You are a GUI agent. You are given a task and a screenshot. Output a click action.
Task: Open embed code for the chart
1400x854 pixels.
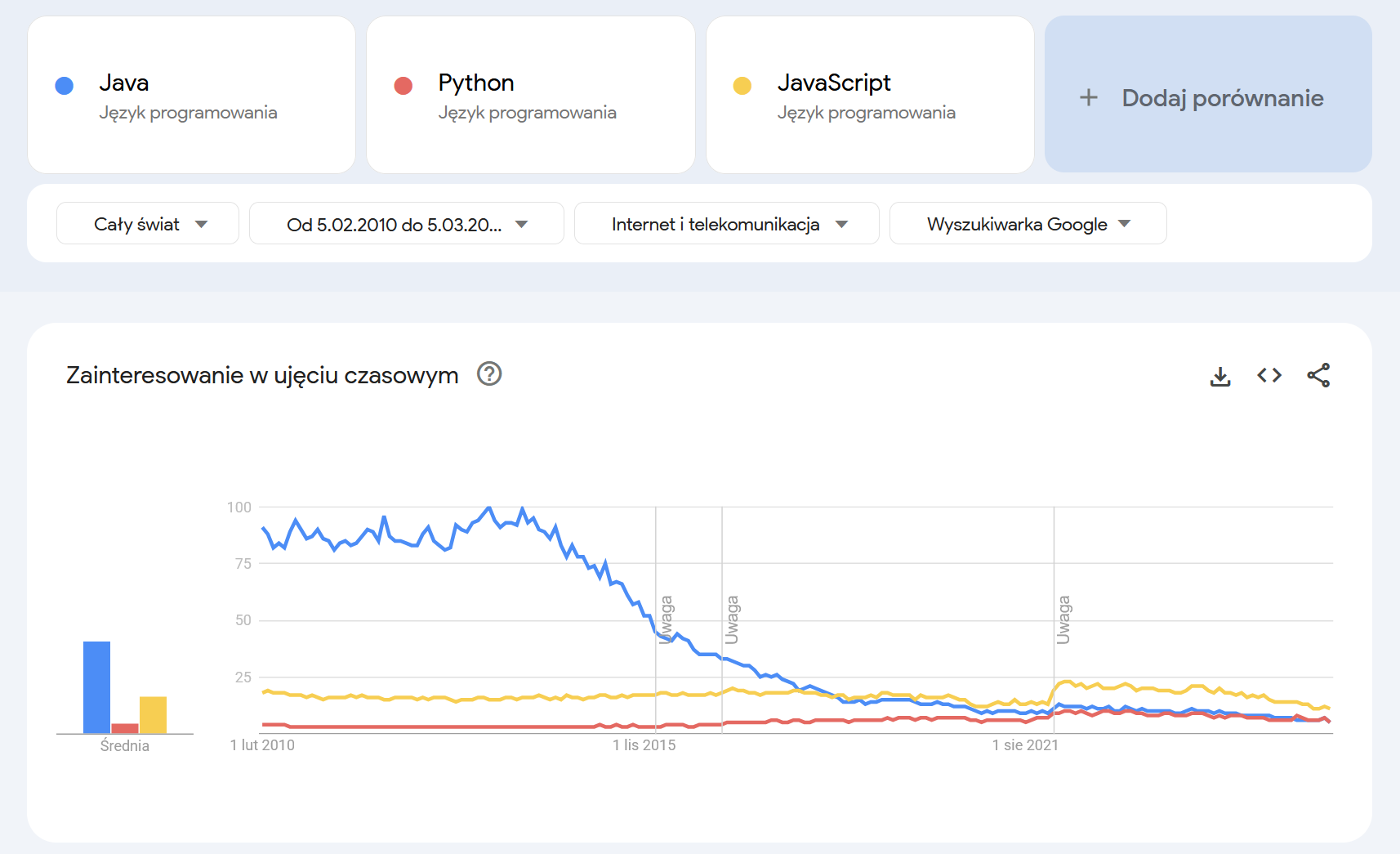[x=1269, y=376]
